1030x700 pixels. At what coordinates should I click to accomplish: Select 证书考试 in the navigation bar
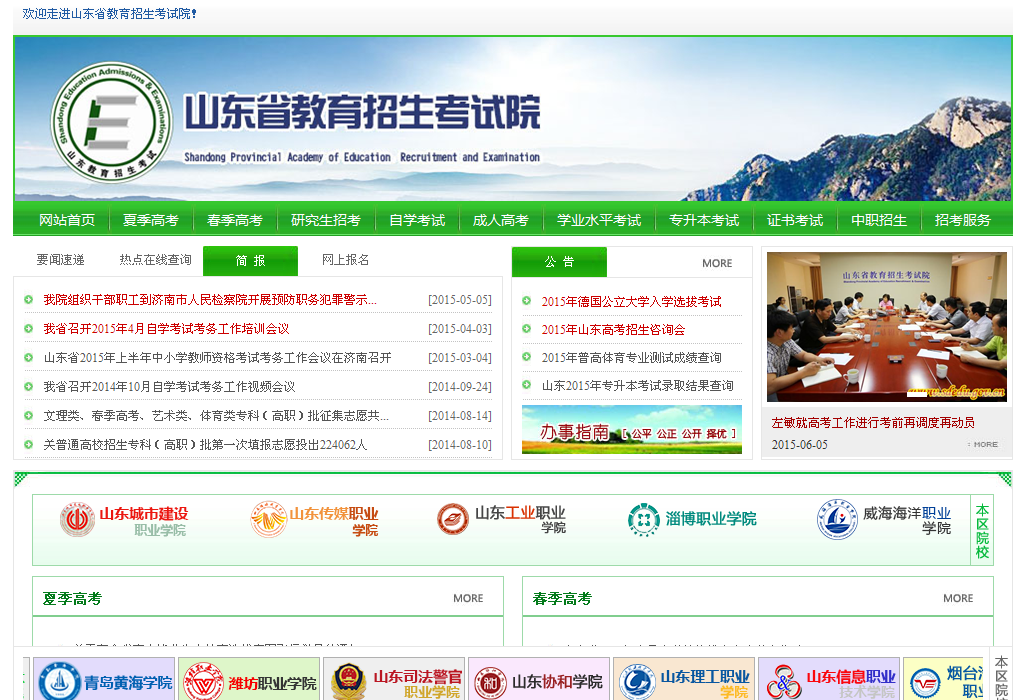click(795, 220)
